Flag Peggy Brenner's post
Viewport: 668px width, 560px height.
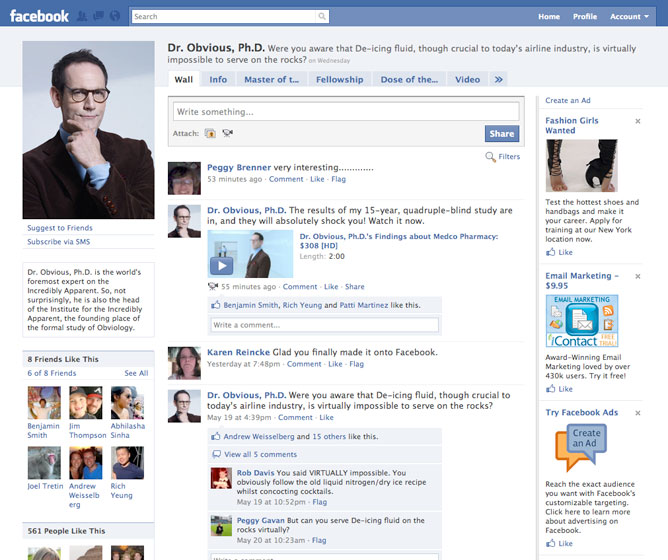339,179
